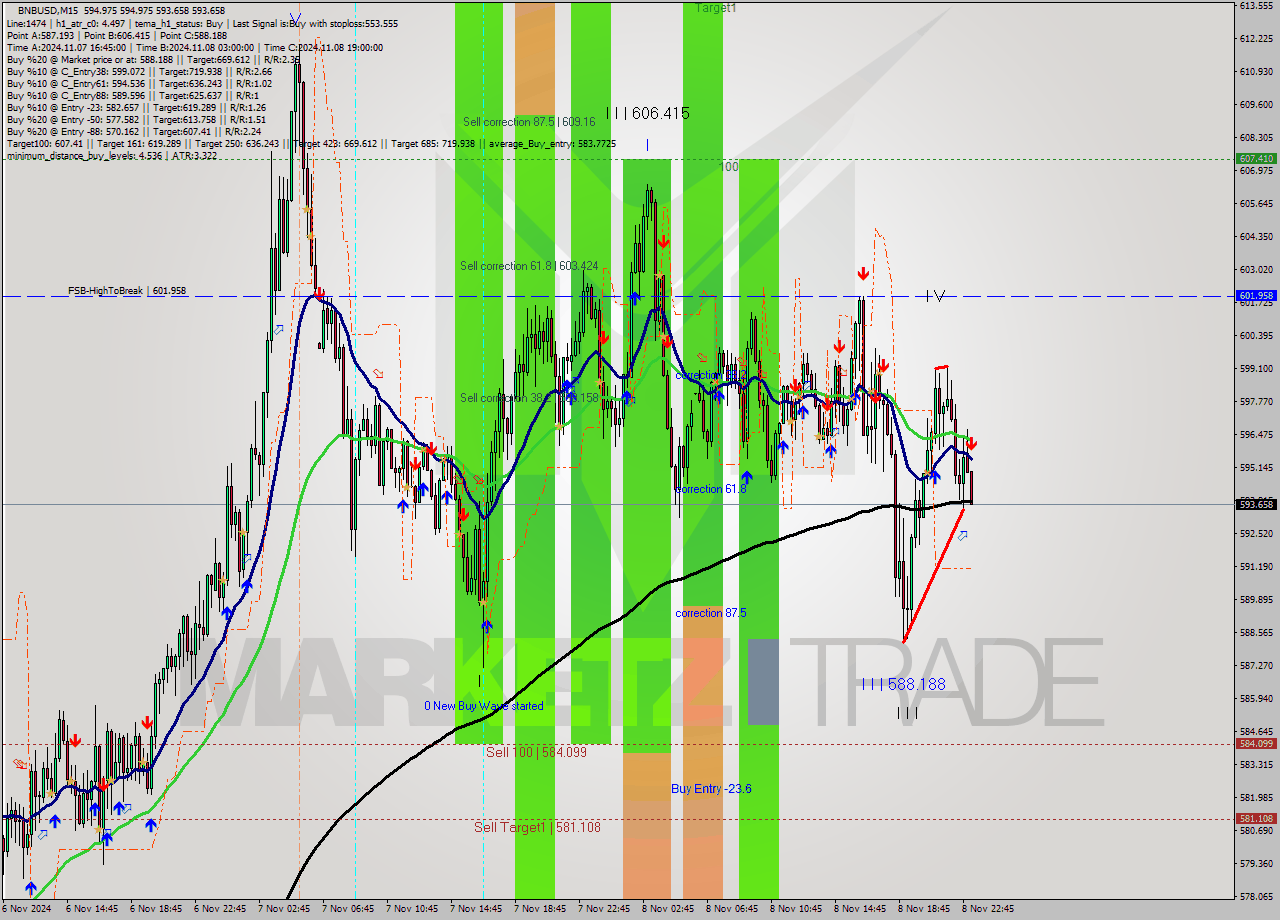1280x920 pixels.
Task: Click the 'Sell Target1 | 581.108' label
Action: click(x=537, y=827)
